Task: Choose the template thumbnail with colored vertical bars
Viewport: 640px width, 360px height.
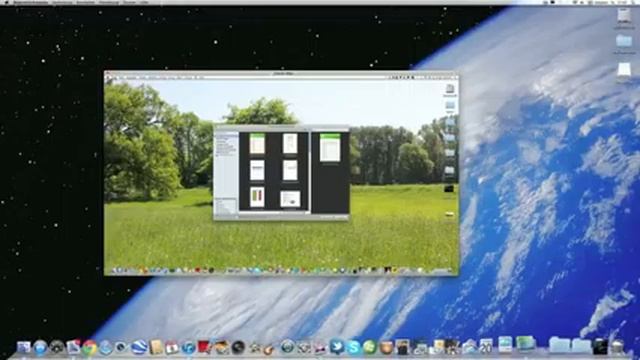Action: pyautogui.click(x=257, y=197)
